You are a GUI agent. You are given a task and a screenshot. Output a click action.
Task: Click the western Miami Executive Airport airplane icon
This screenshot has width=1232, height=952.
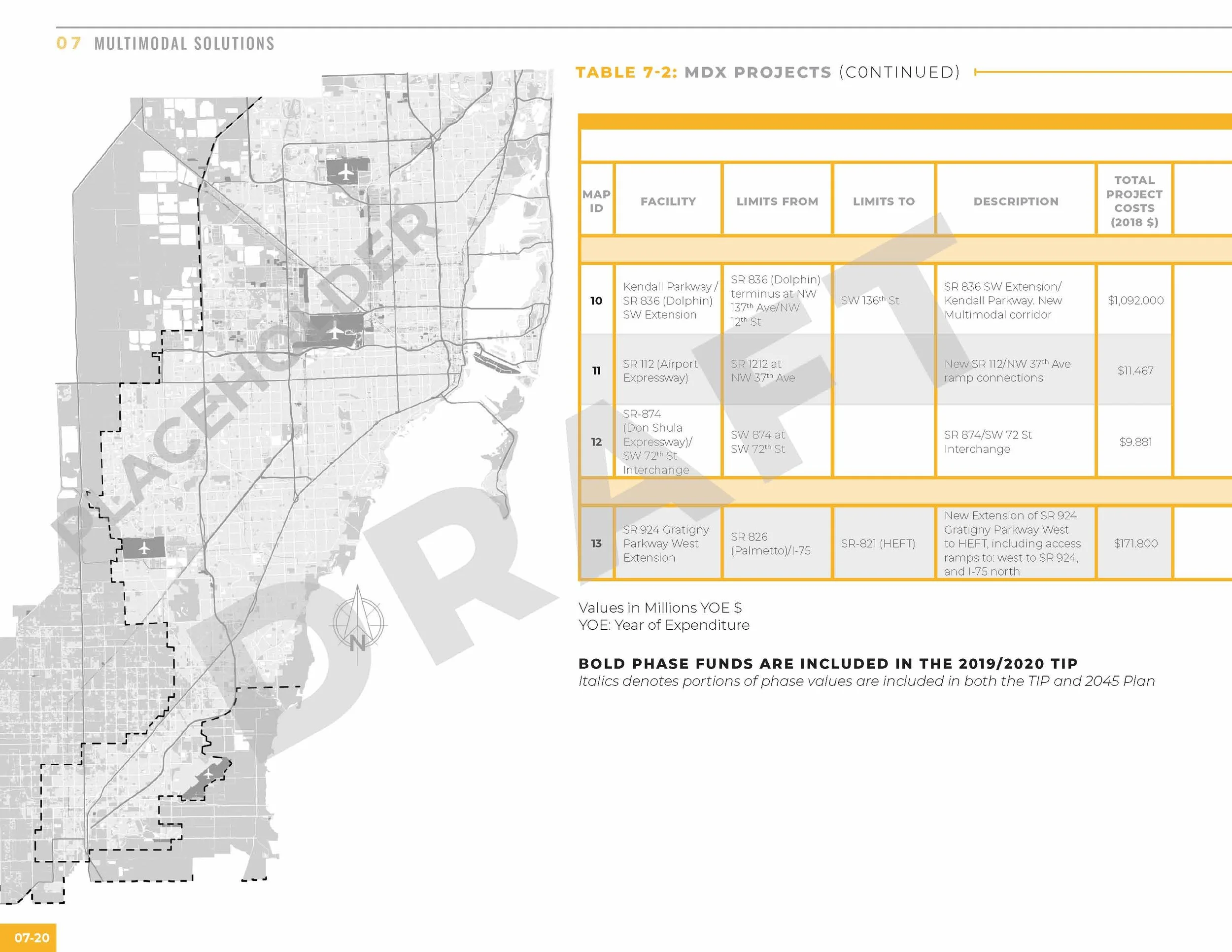coord(144,547)
